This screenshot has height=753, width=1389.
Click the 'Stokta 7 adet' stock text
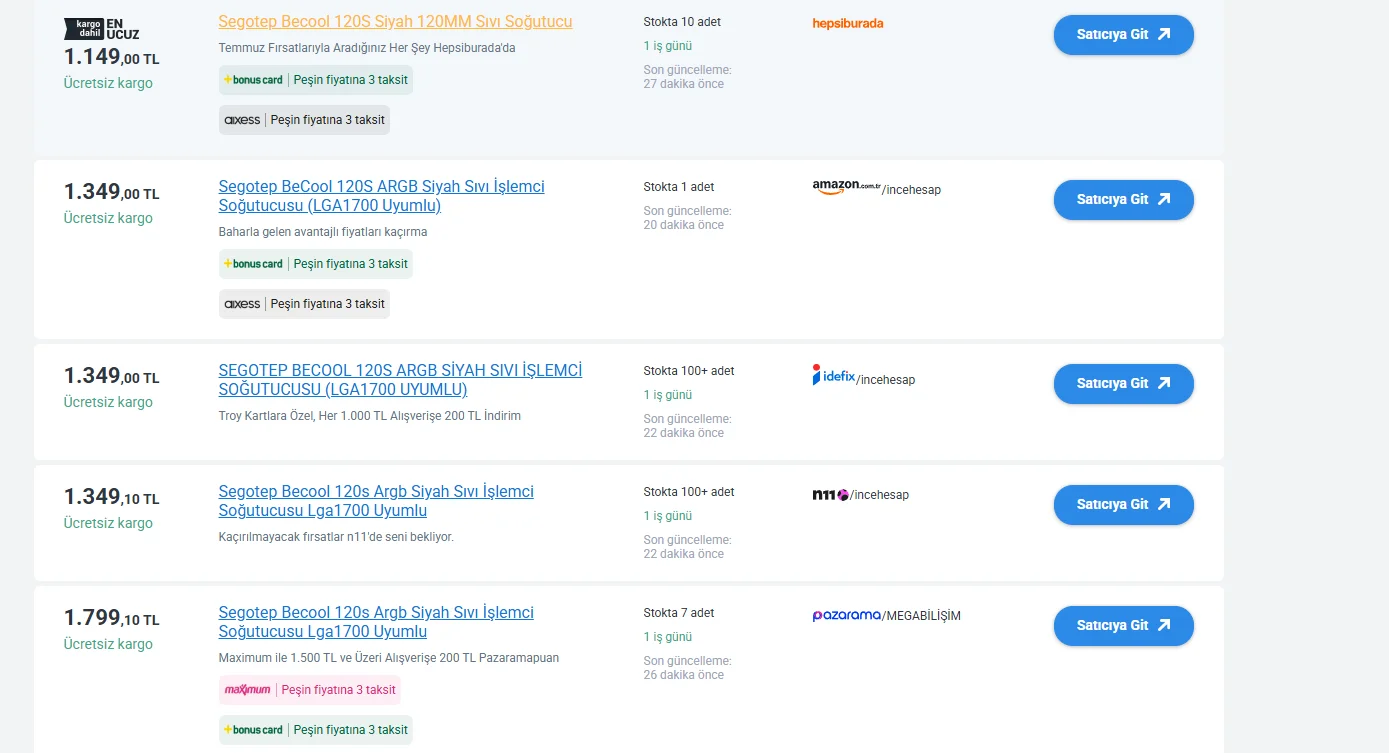tap(679, 613)
